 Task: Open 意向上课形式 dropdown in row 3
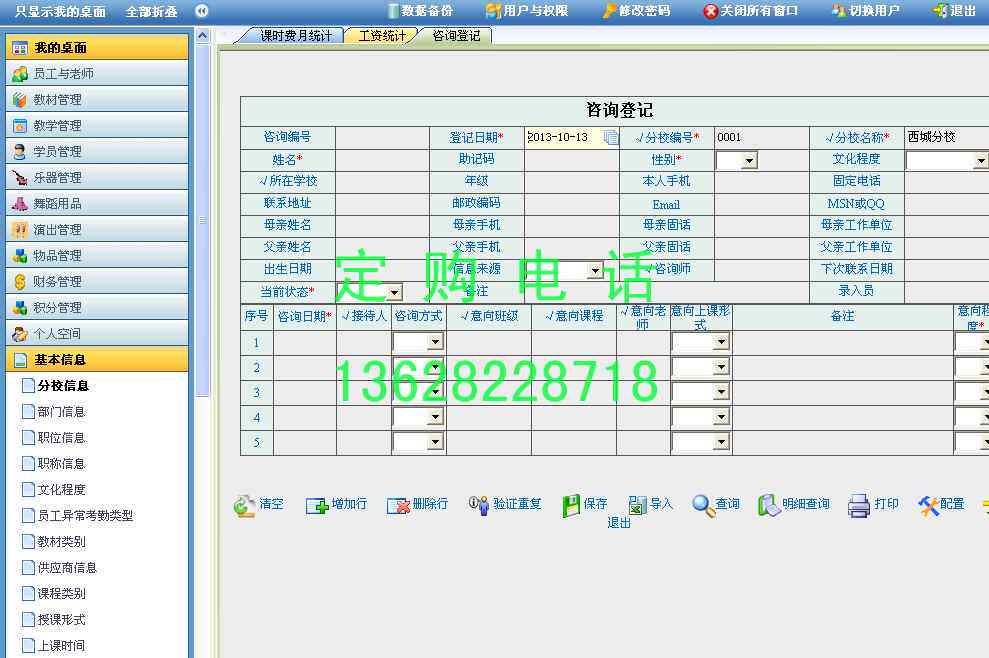point(722,392)
